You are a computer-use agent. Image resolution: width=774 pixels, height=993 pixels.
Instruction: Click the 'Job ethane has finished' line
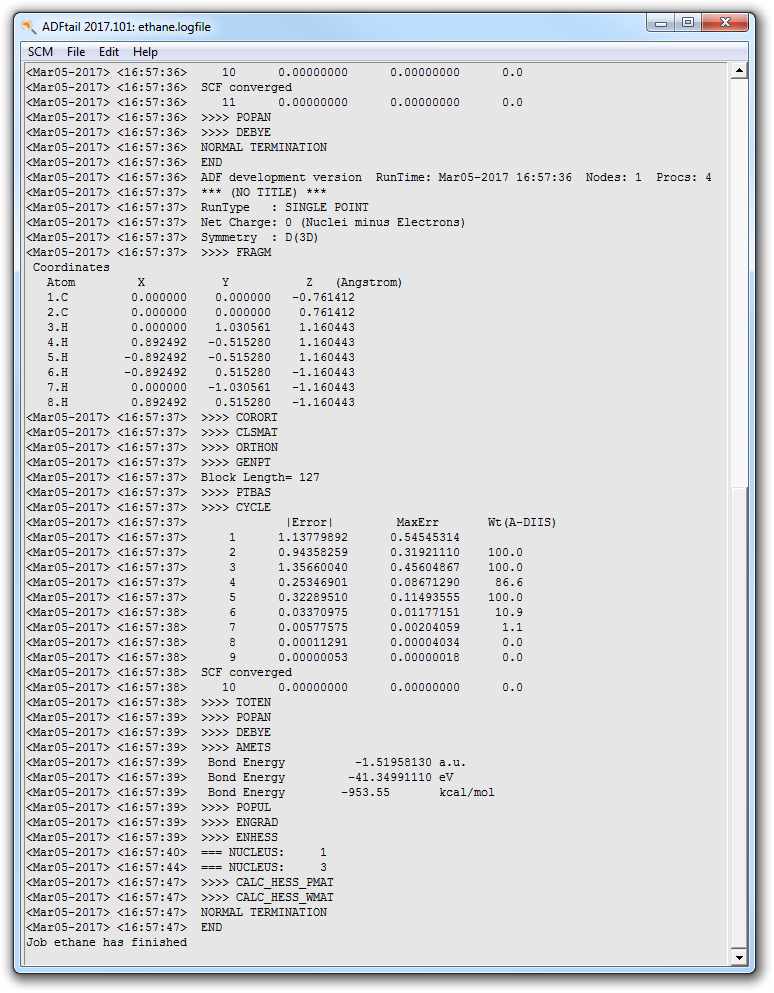[x=106, y=942]
